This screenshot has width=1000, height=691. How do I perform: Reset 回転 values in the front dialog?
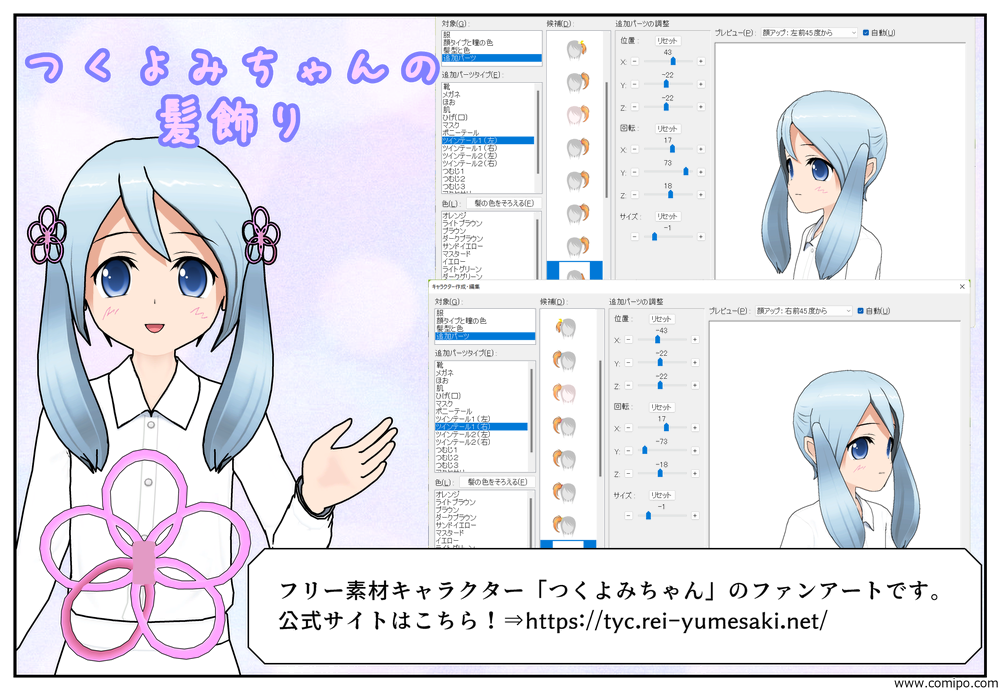click(661, 407)
